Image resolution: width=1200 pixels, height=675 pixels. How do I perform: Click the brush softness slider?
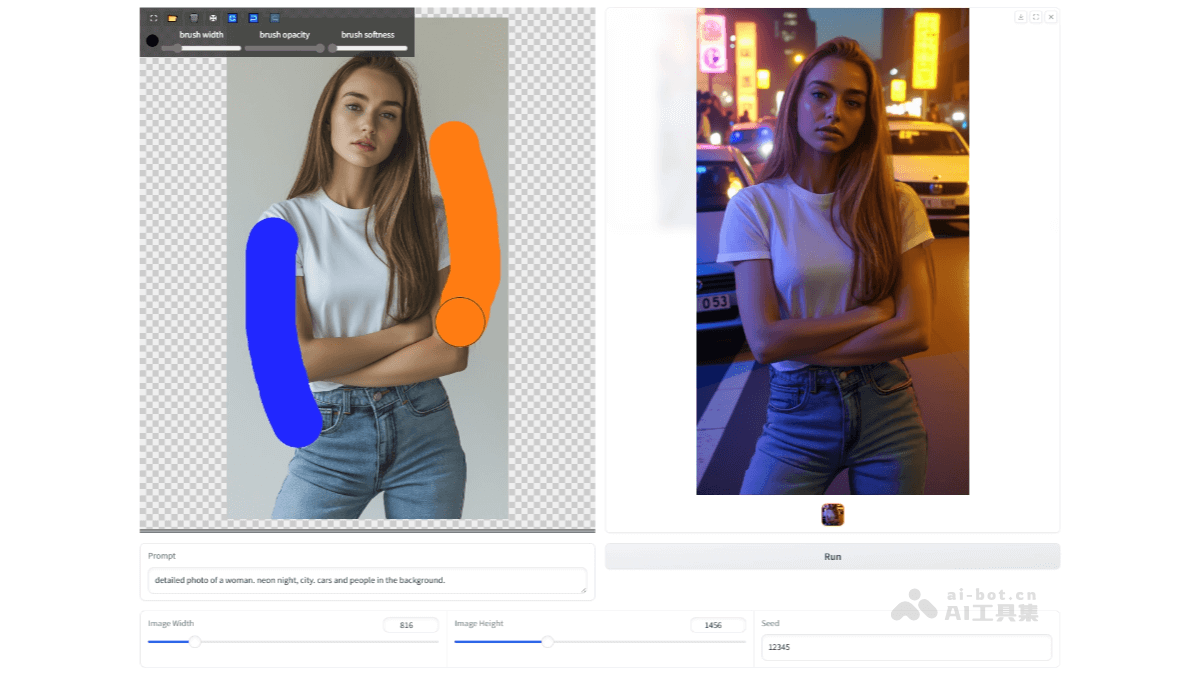pyautogui.click(x=368, y=48)
